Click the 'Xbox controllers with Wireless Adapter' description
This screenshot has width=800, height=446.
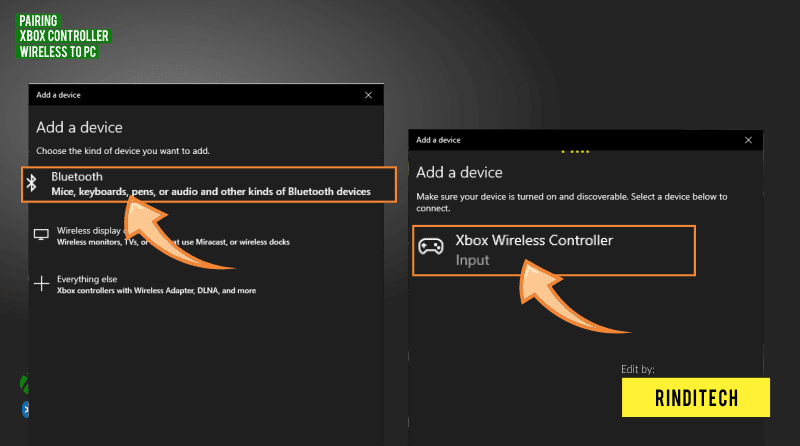tap(157, 290)
